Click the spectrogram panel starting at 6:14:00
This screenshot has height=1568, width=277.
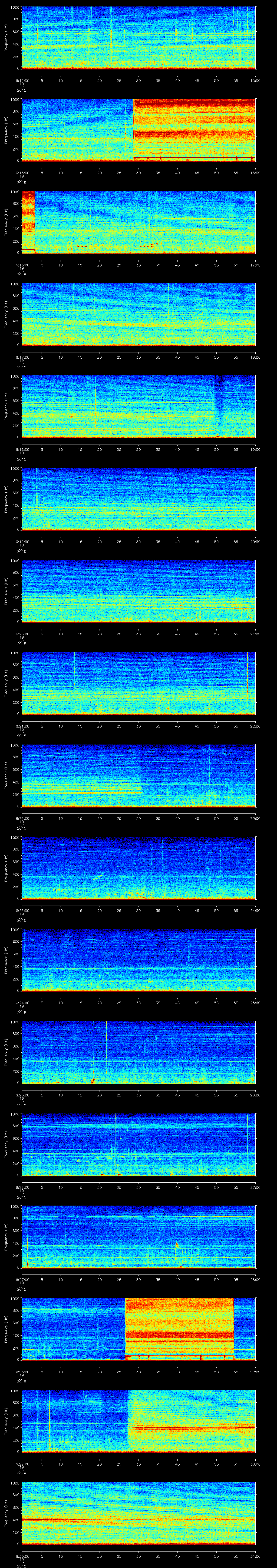[x=139, y=38]
